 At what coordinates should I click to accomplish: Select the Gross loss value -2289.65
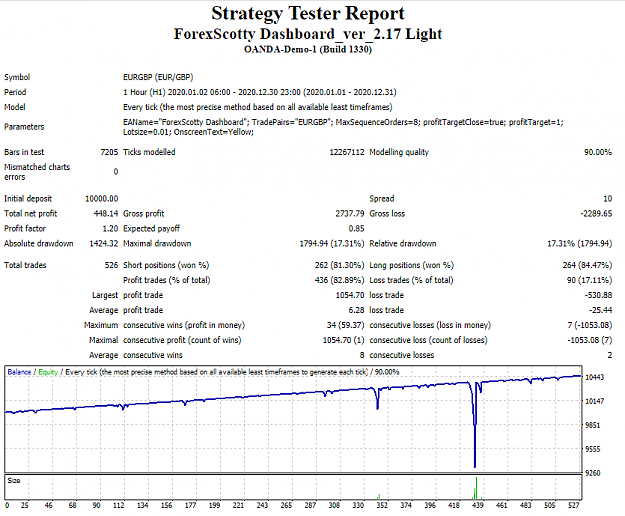coord(596,214)
